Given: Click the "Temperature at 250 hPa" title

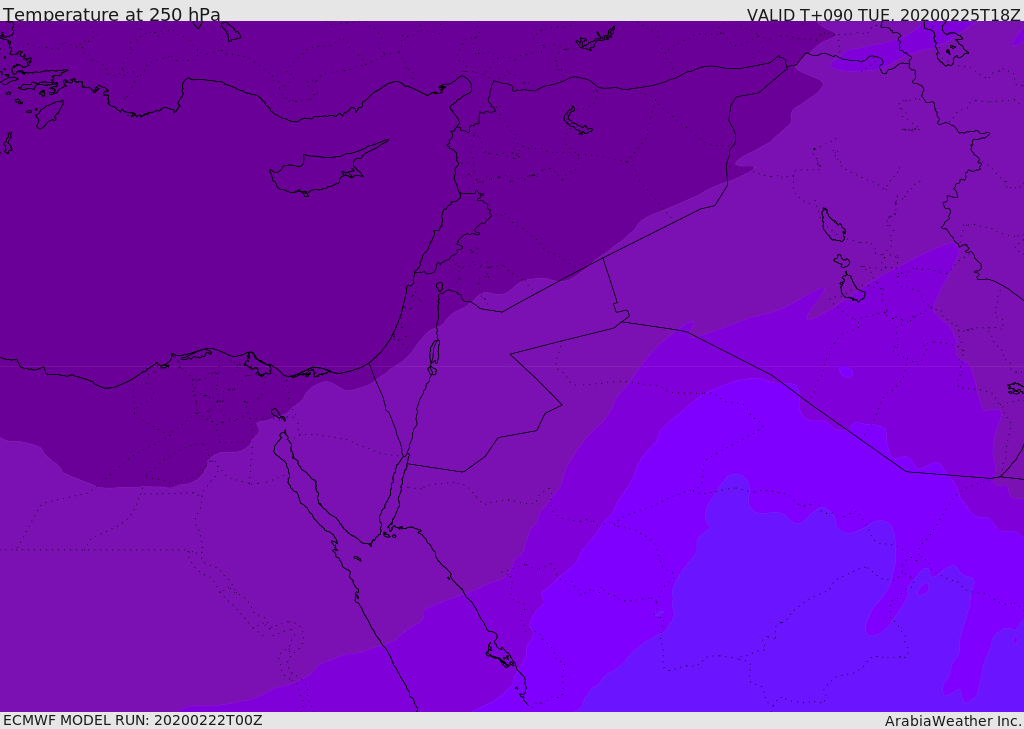Looking at the screenshot, I should 111,15.
